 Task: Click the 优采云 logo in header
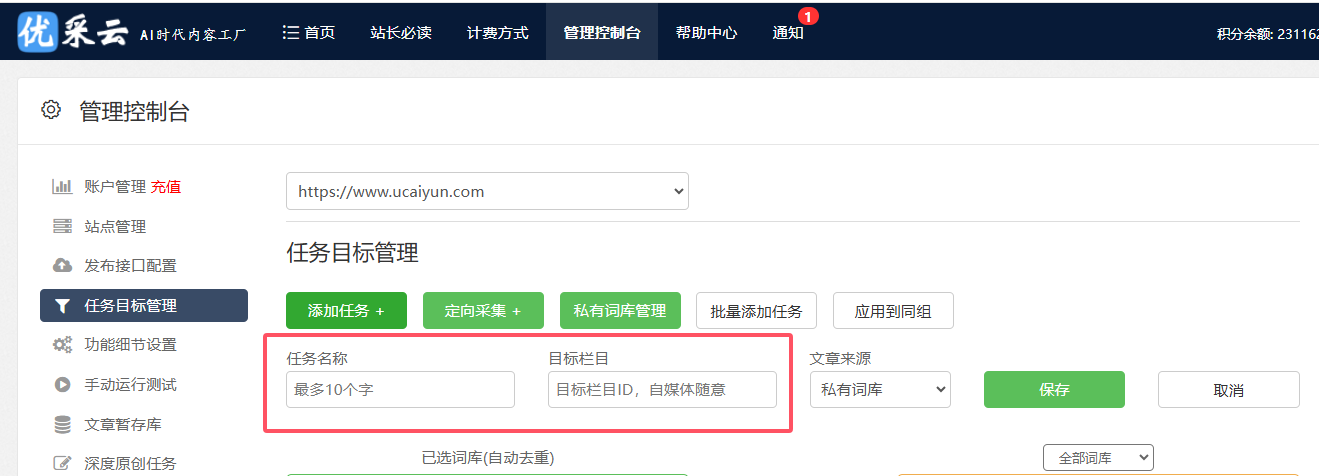point(72,32)
